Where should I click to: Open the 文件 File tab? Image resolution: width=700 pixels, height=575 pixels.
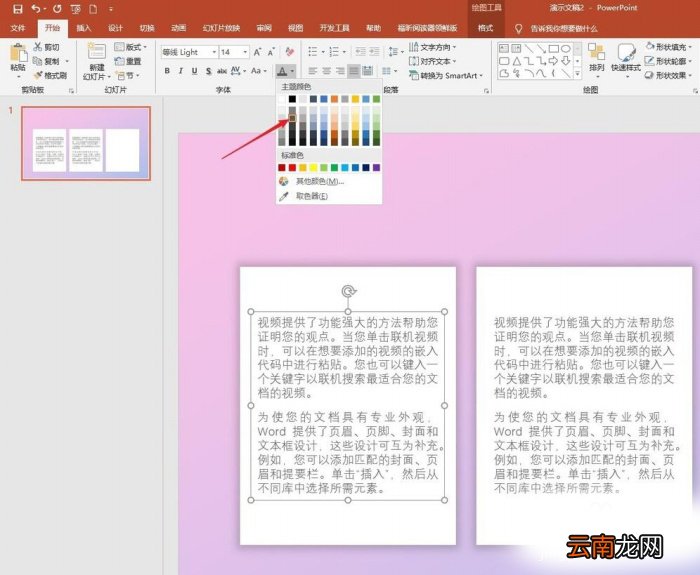18,28
